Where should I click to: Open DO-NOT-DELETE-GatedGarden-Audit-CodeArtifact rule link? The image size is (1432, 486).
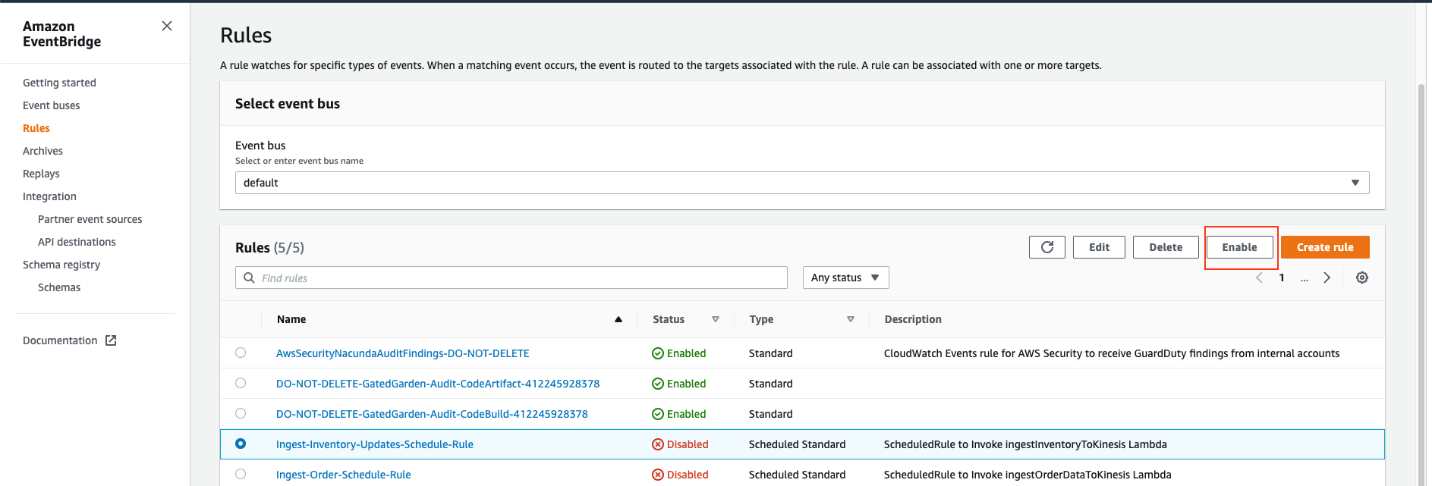pos(438,383)
